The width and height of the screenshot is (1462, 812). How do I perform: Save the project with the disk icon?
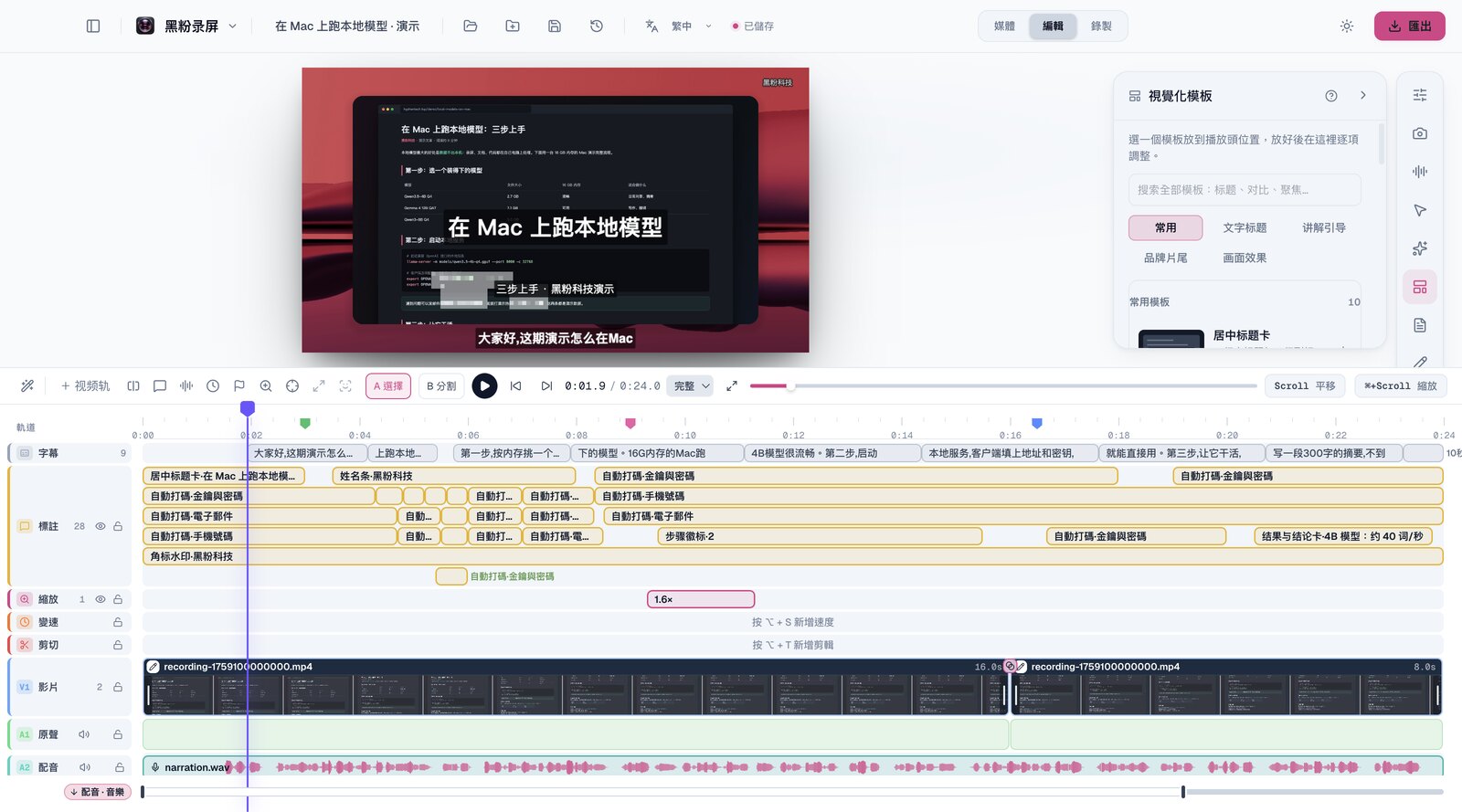(555, 26)
